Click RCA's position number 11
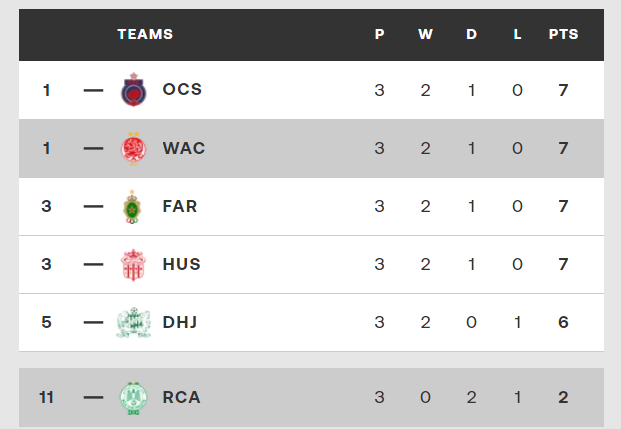This screenshot has height=429, width=621. pos(46,397)
